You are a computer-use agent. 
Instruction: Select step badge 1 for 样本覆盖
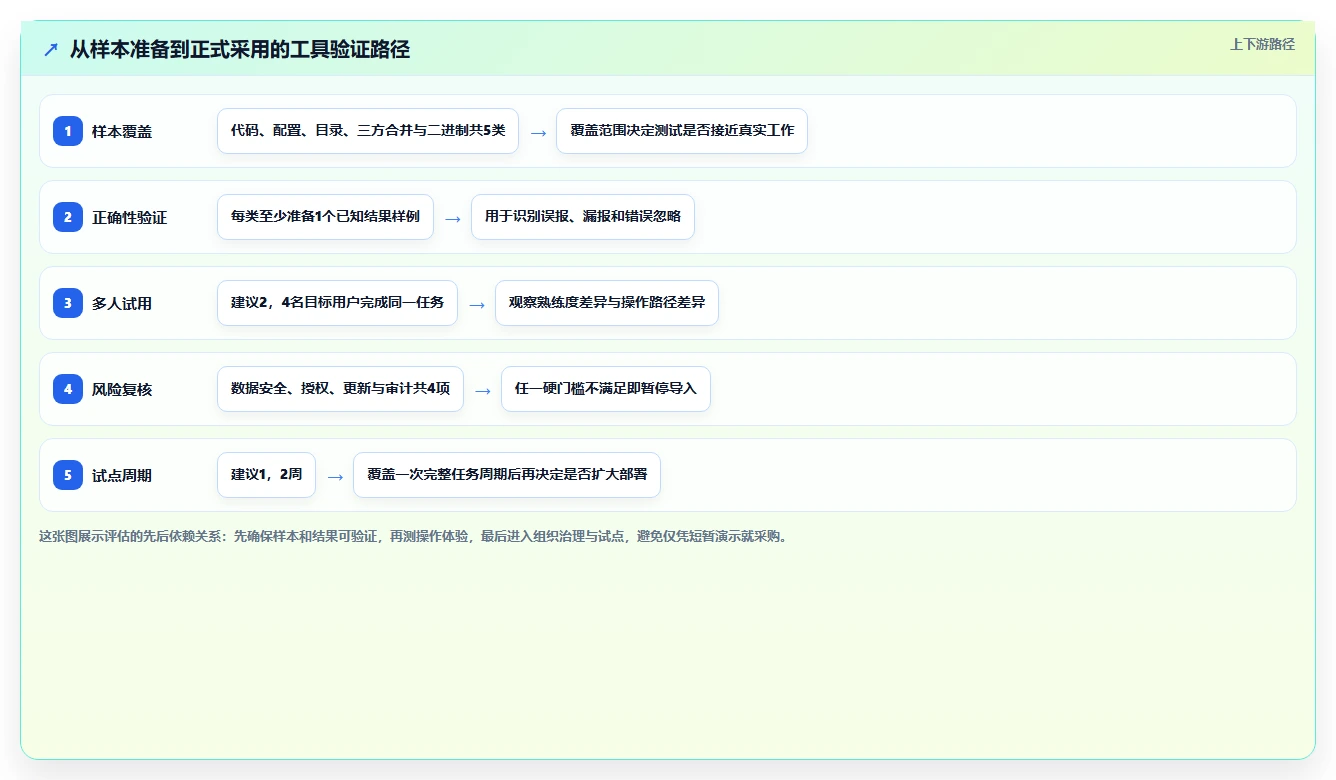tap(68, 131)
